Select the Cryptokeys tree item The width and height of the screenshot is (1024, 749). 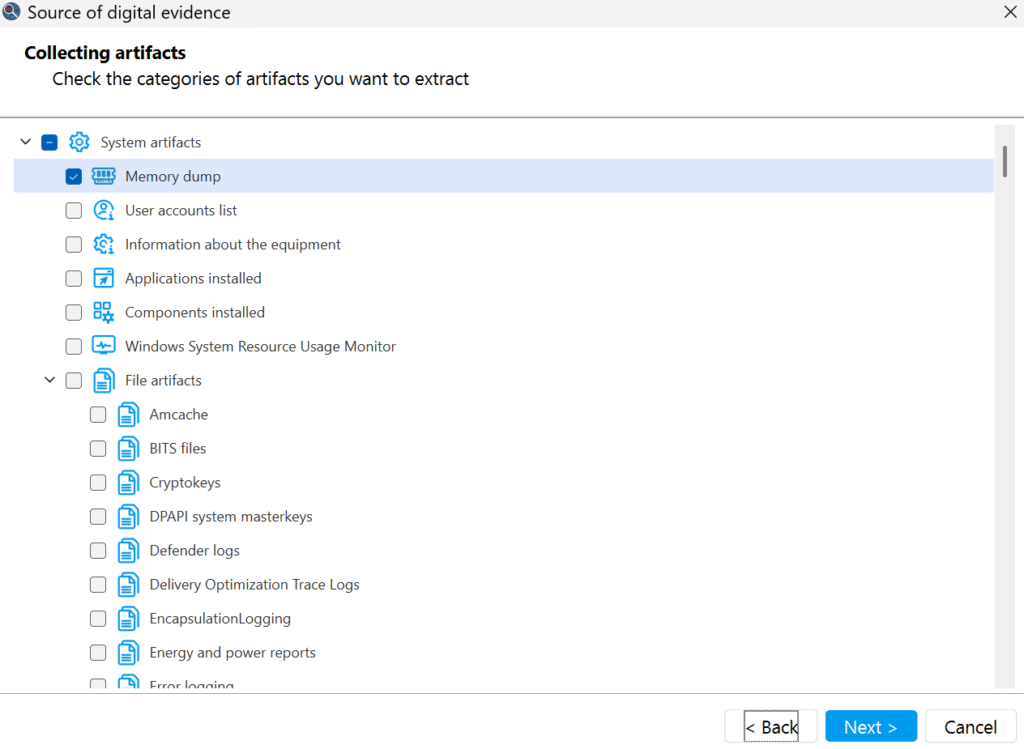[x=184, y=482]
